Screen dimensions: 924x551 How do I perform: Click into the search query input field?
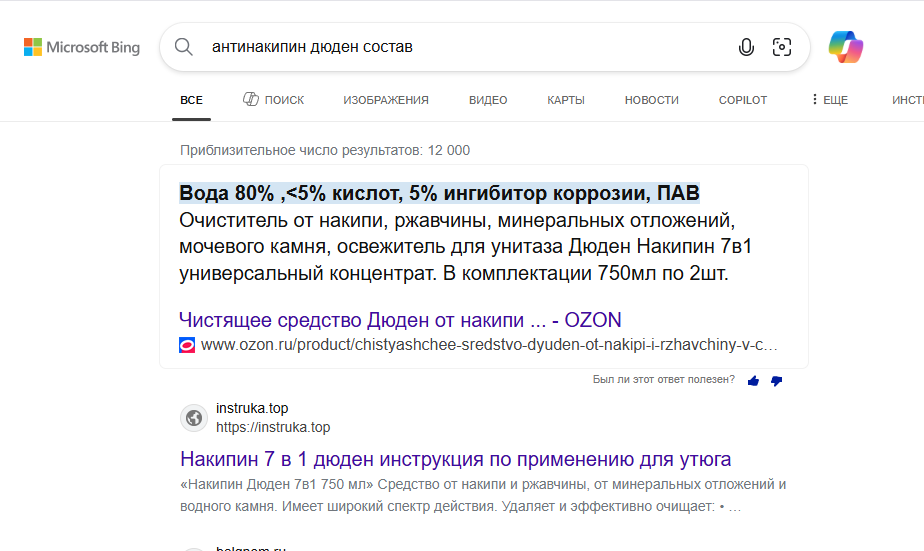tap(460, 47)
